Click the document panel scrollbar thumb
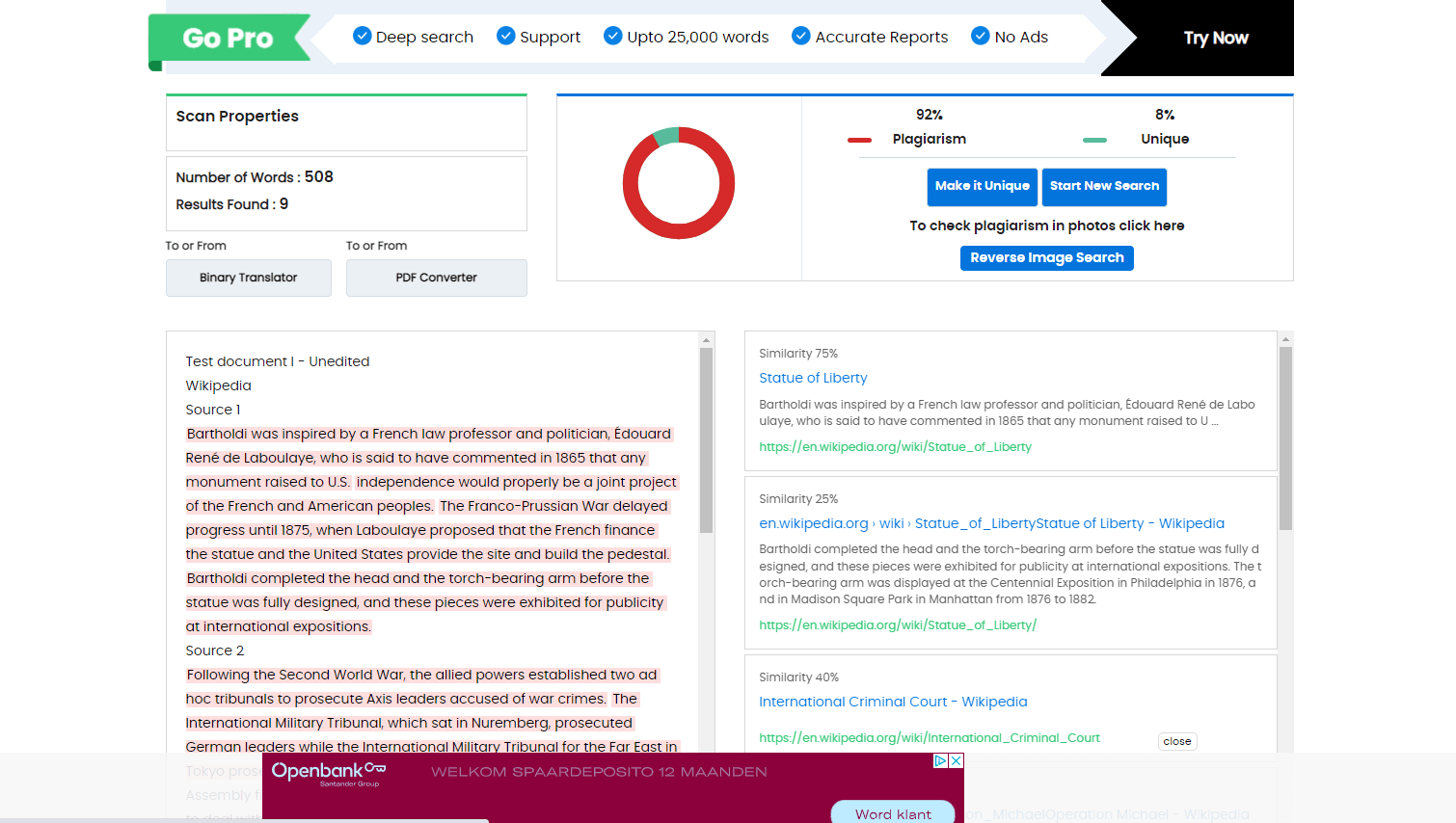 point(706,440)
